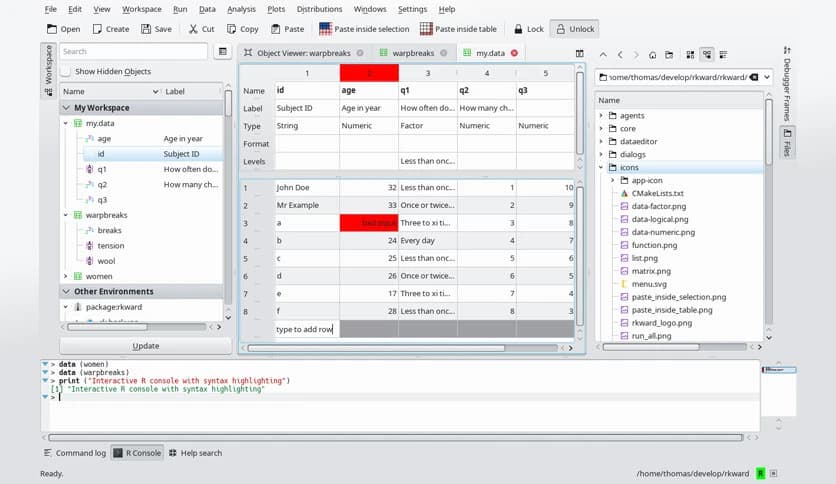Clear the file browser path field
This screenshot has height=484, width=836.
tap(754, 77)
